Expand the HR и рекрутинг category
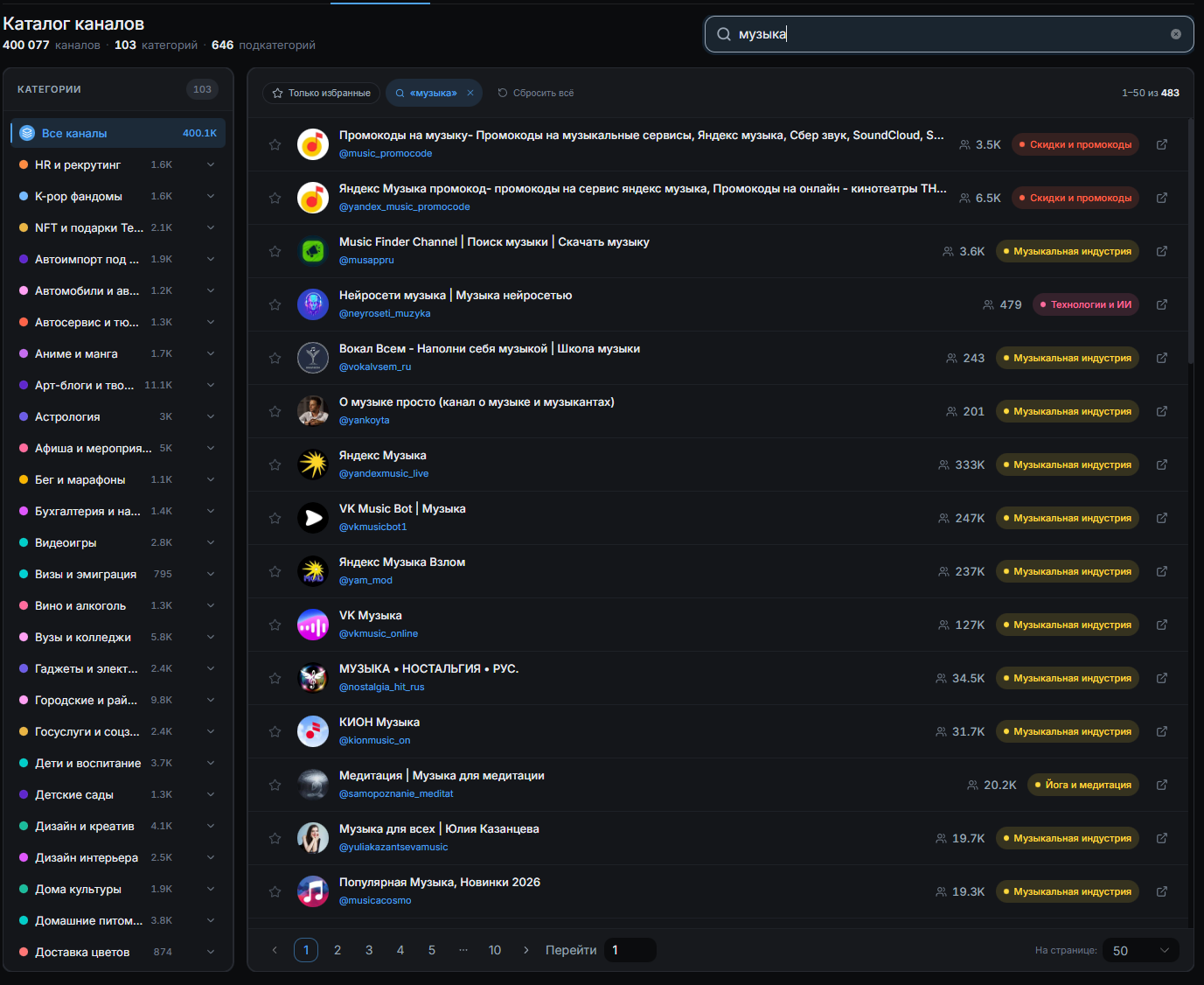 [211, 164]
